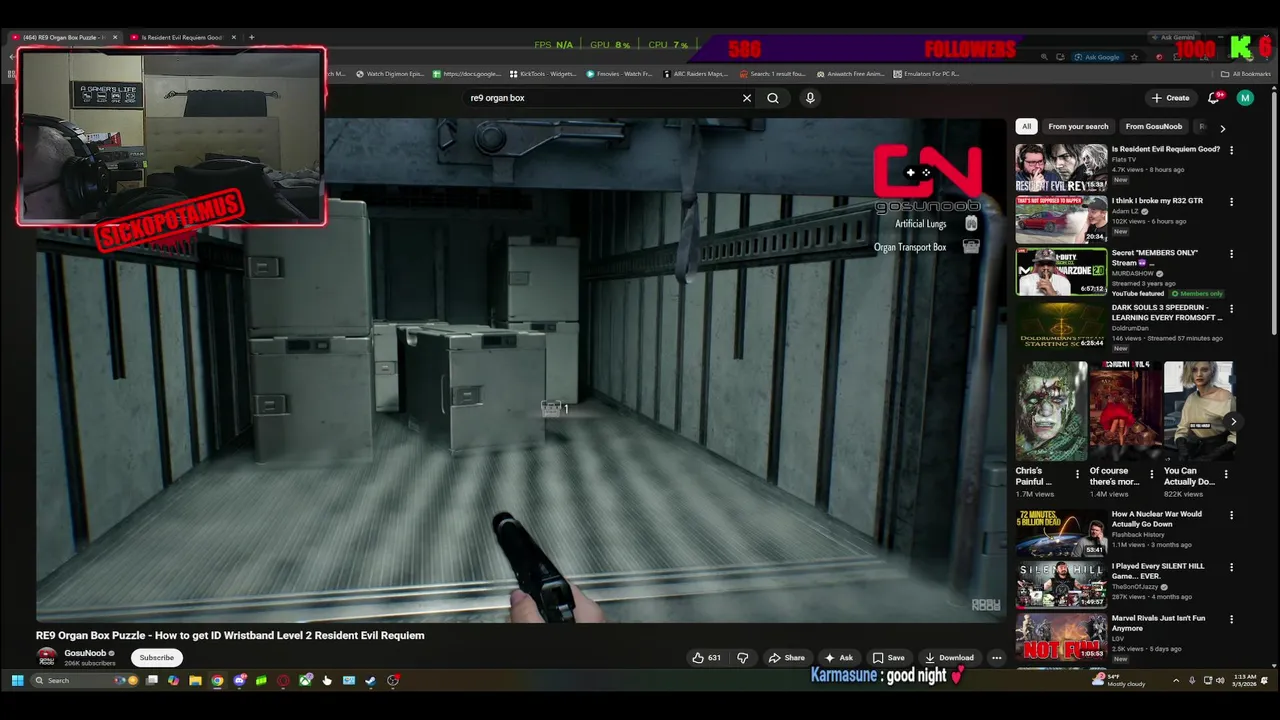Open options for You Can Actually Do short
1280x720 pixels.
1226,474
